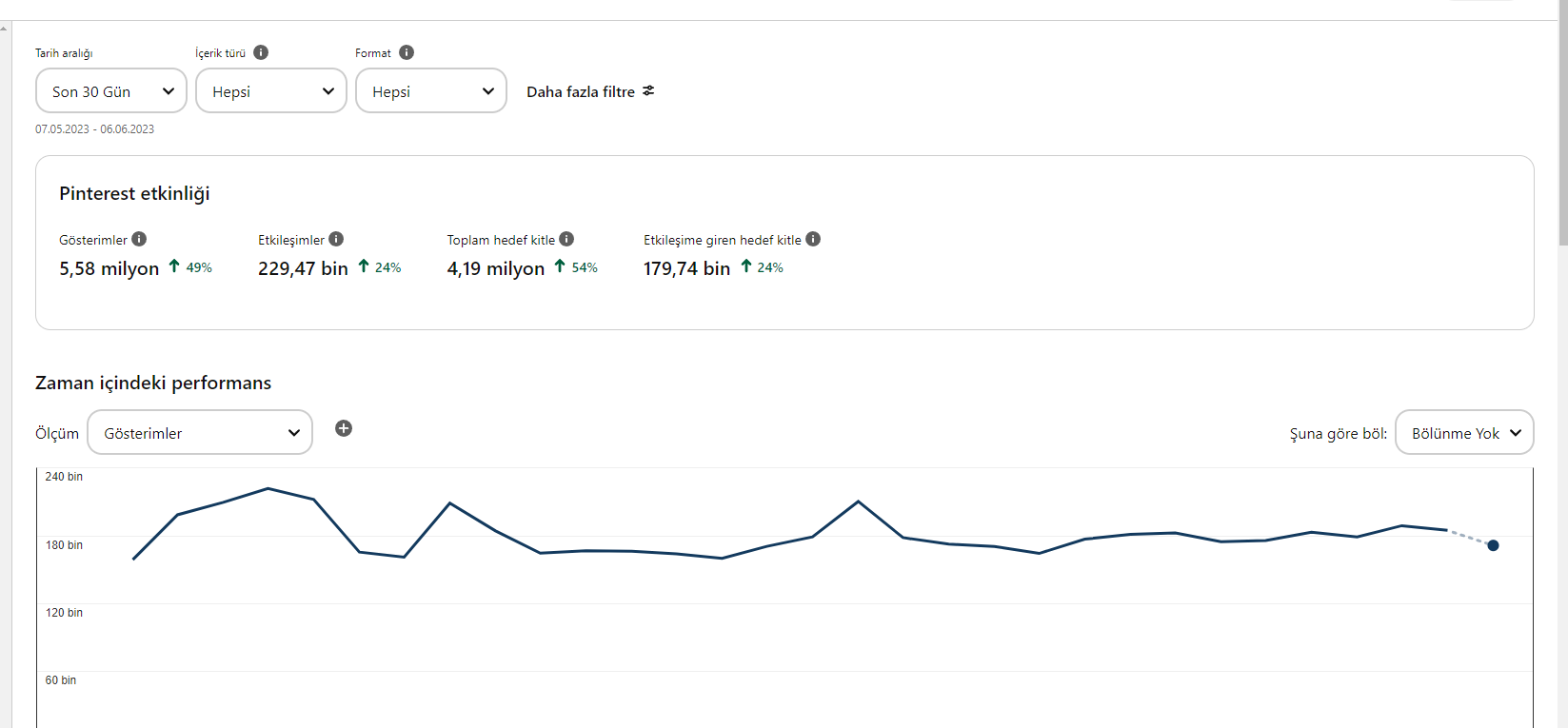
Task: Open the Son 30 Gün date dropdown
Action: [111, 90]
